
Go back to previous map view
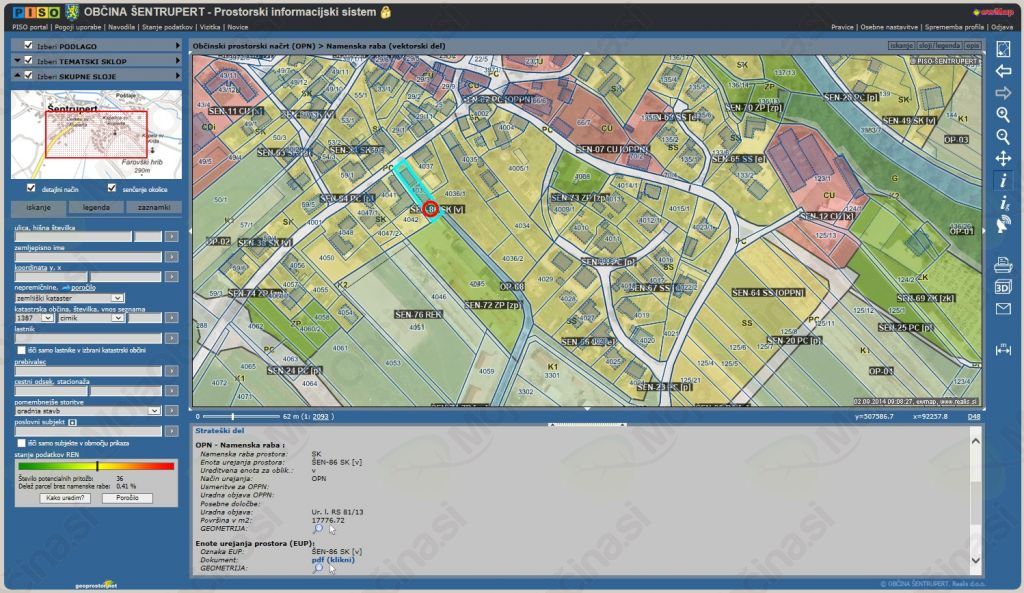pos(1003,71)
